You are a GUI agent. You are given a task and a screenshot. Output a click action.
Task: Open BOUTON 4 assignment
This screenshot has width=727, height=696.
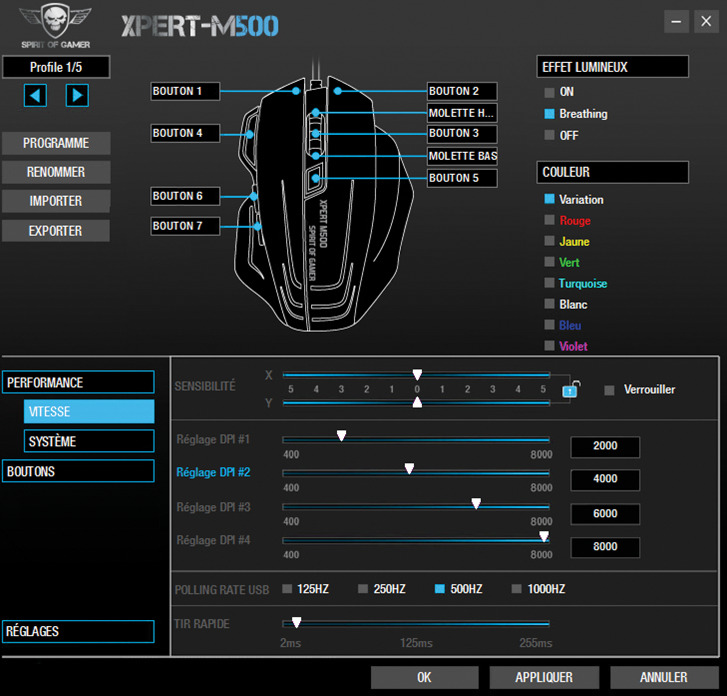pyautogui.click(x=185, y=134)
